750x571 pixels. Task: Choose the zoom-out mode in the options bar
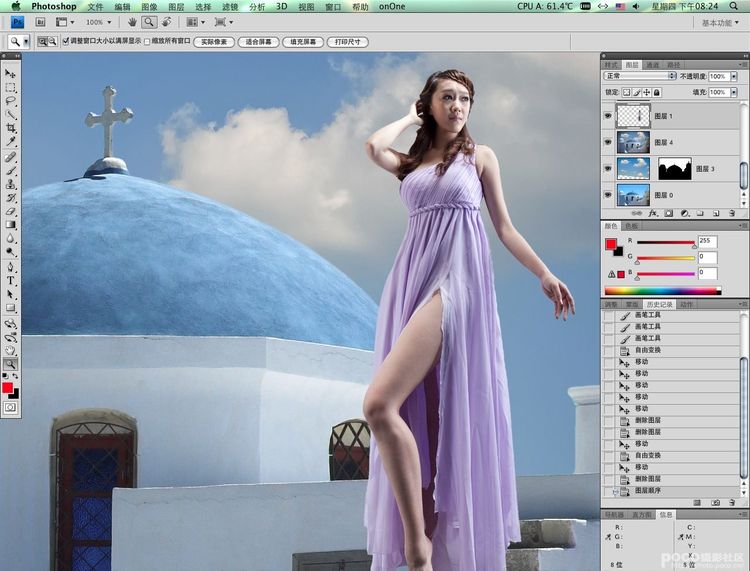click(x=53, y=42)
